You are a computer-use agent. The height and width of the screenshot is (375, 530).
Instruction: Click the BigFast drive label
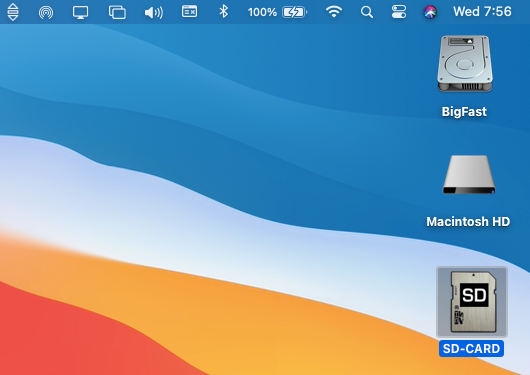[x=464, y=112]
